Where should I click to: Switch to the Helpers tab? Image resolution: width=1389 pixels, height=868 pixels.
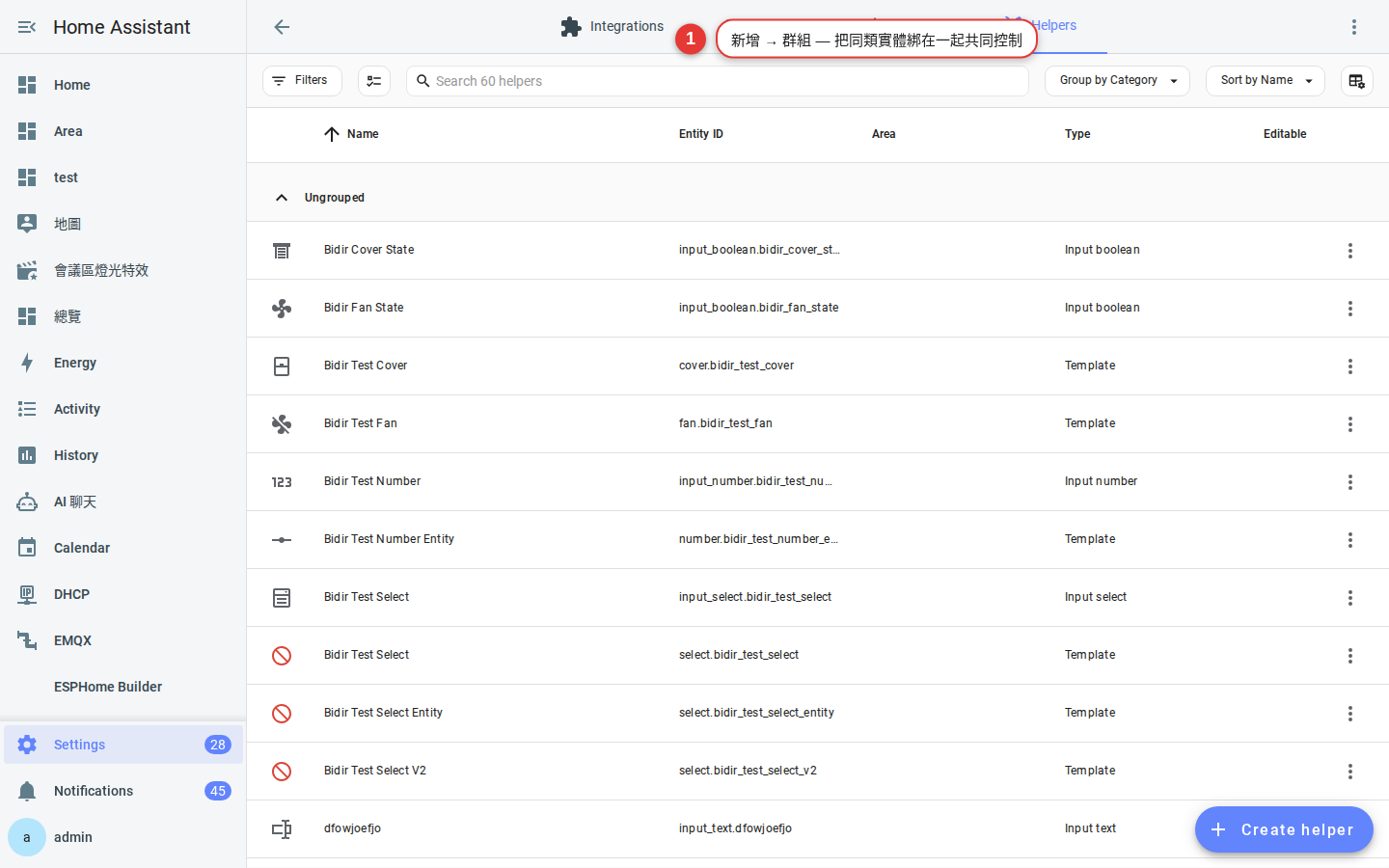coord(1053,26)
